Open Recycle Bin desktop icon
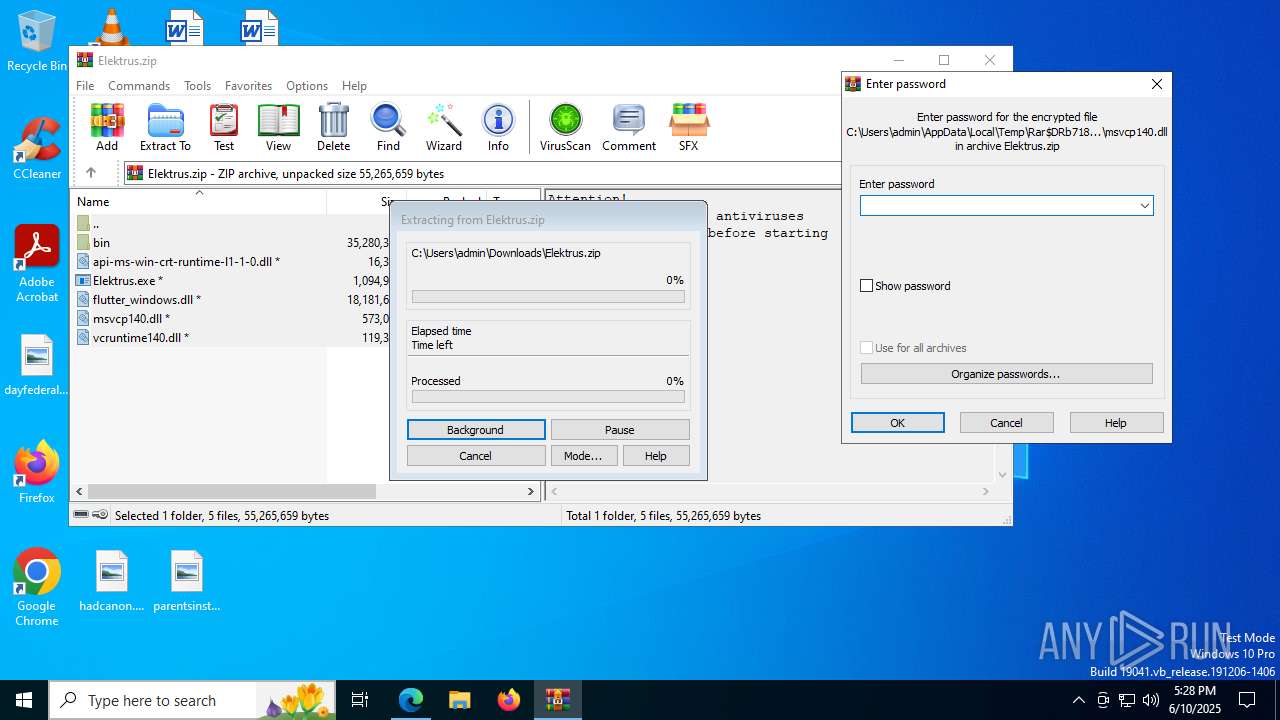The height and width of the screenshot is (720, 1280). pyautogui.click(x=37, y=41)
